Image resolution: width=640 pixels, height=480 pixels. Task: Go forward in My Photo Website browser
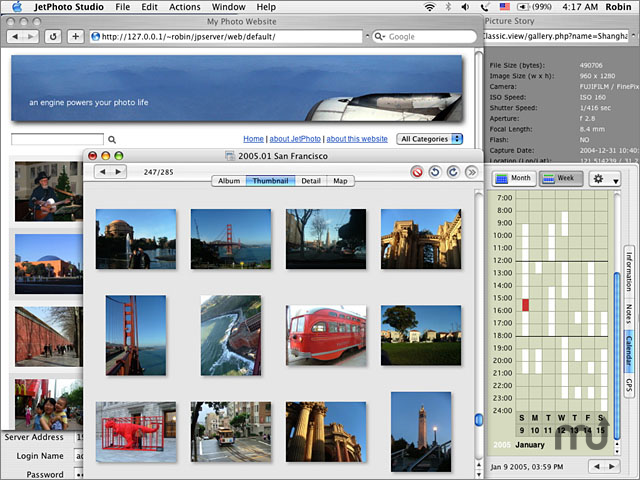coord(31,37)
